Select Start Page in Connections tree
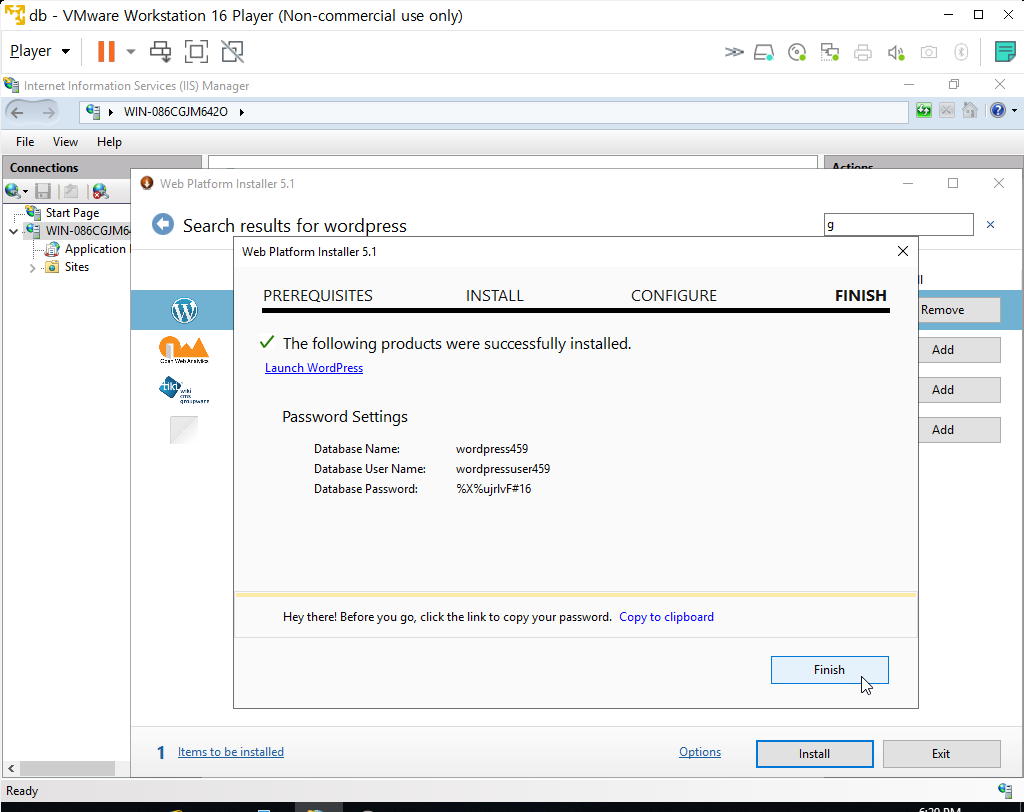This screenshot has height=812, width=1024. [x=72, y=212]
